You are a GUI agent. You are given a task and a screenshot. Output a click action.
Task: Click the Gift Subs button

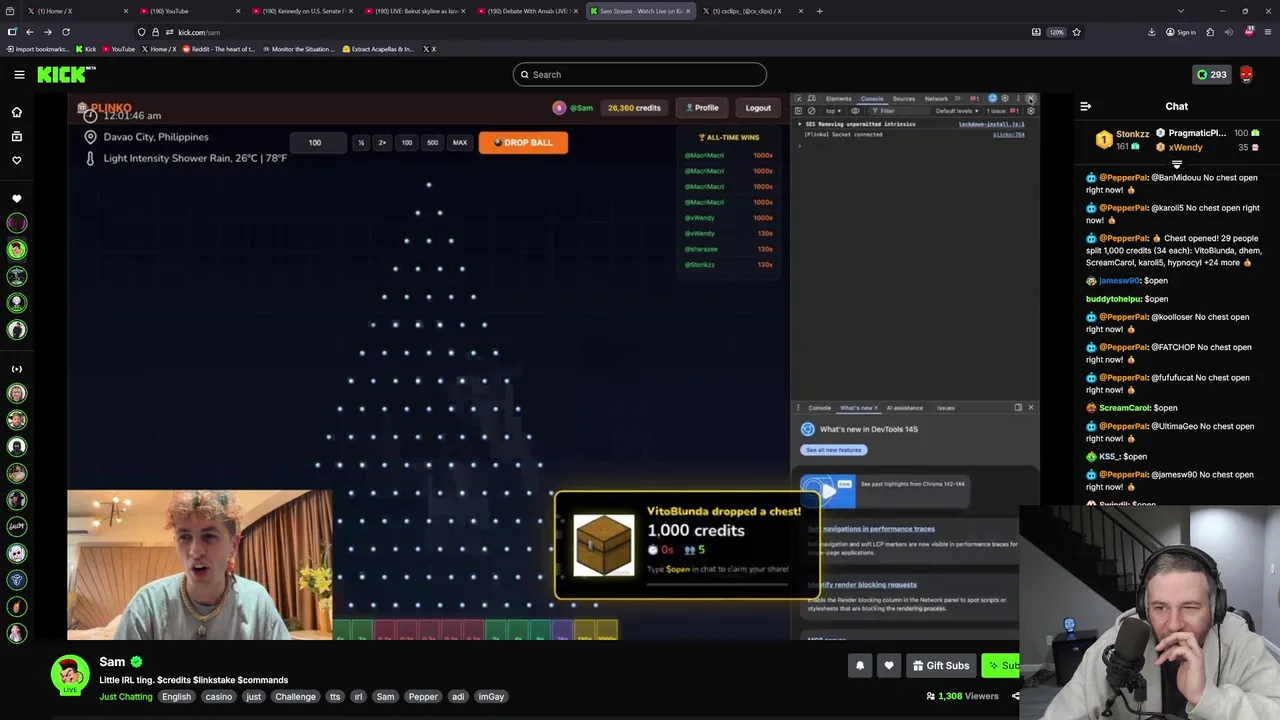tap(940, 665)
